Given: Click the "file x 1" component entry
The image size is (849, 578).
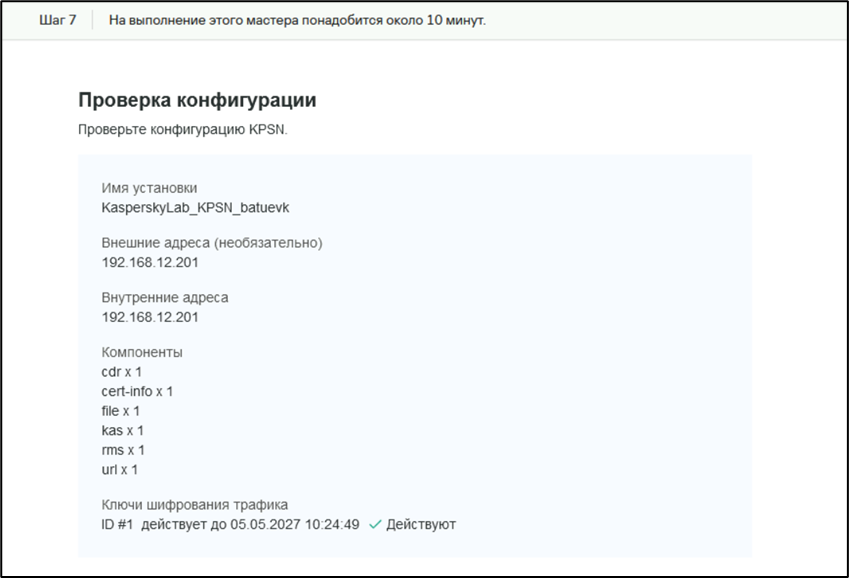Looking at the screenshot, I should pyautogui.click(x=121, y=411).
